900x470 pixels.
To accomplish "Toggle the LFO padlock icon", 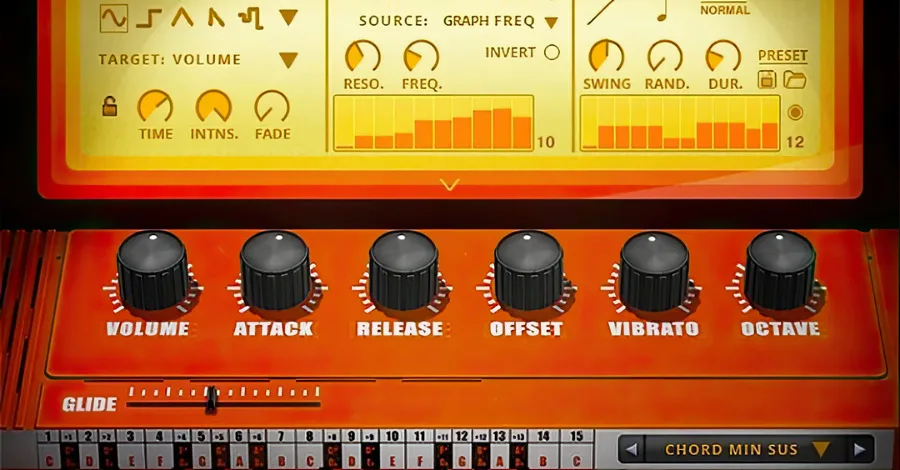I will point(109,106).
